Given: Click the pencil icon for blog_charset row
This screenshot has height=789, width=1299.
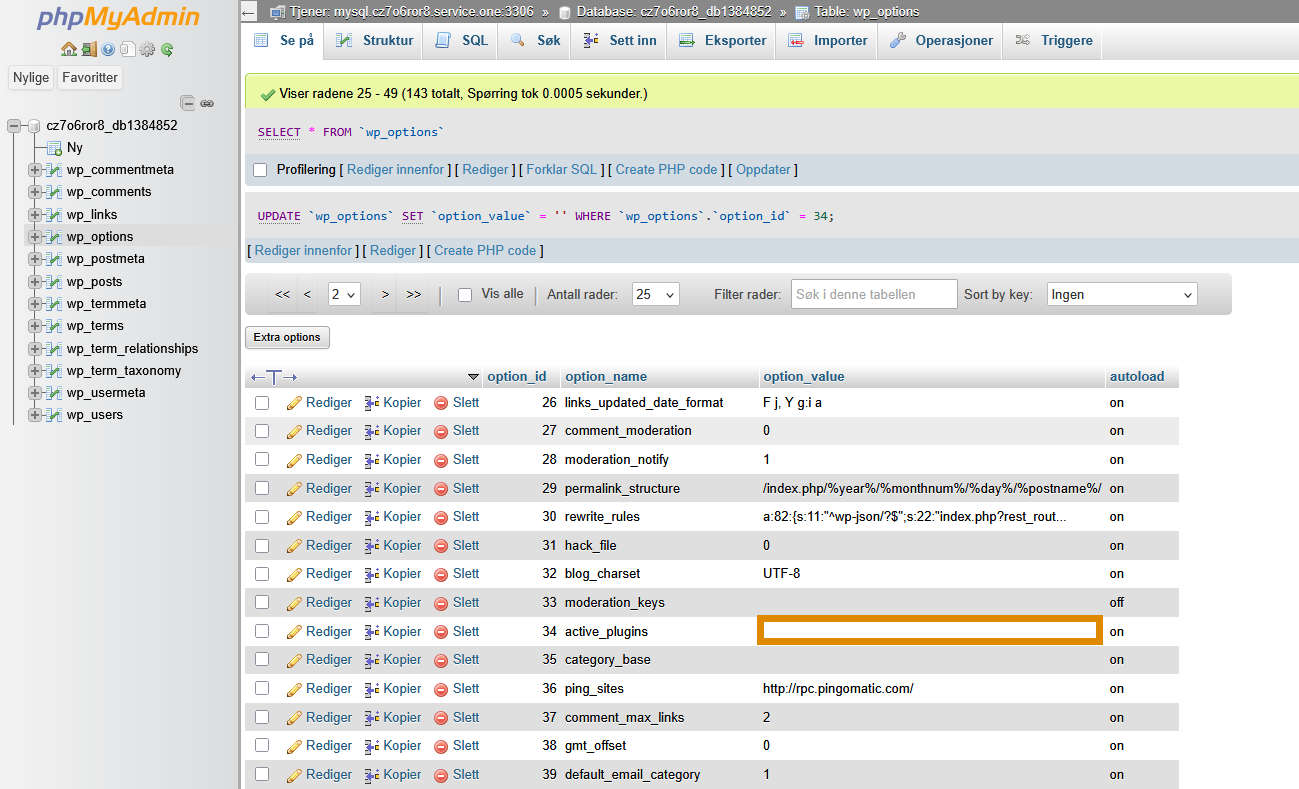Looking at the screenshot, I should tap(294, 574).
